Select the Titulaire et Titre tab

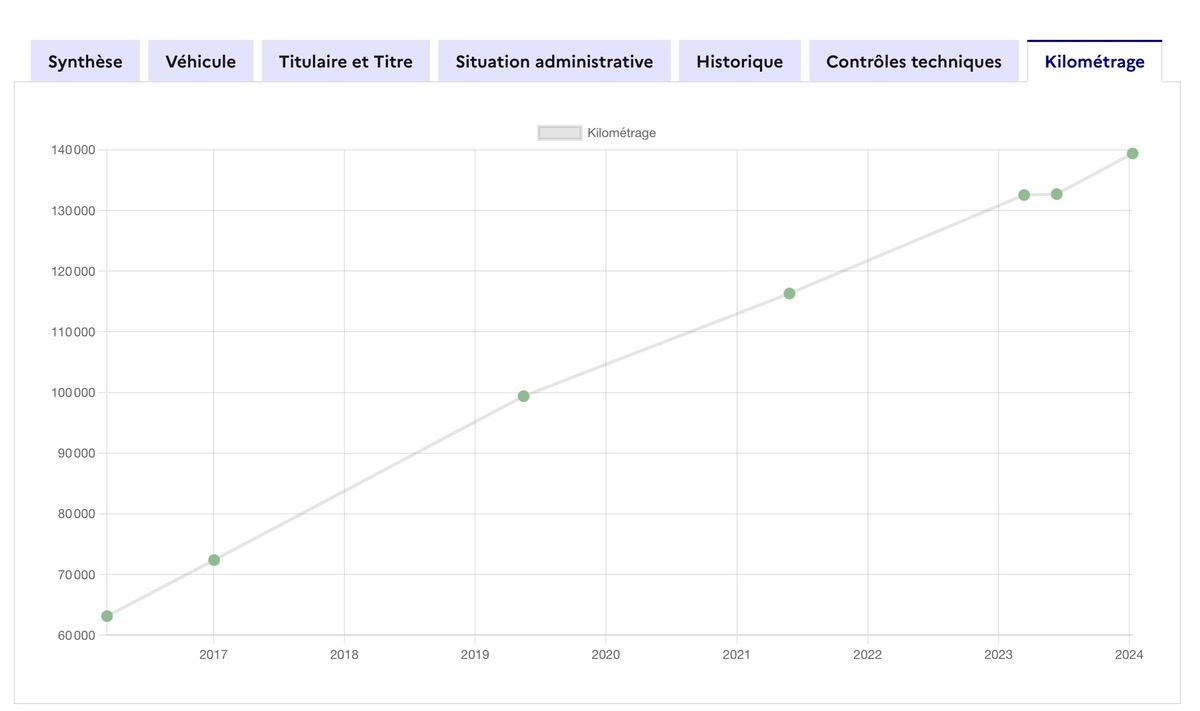click(346, 62)
